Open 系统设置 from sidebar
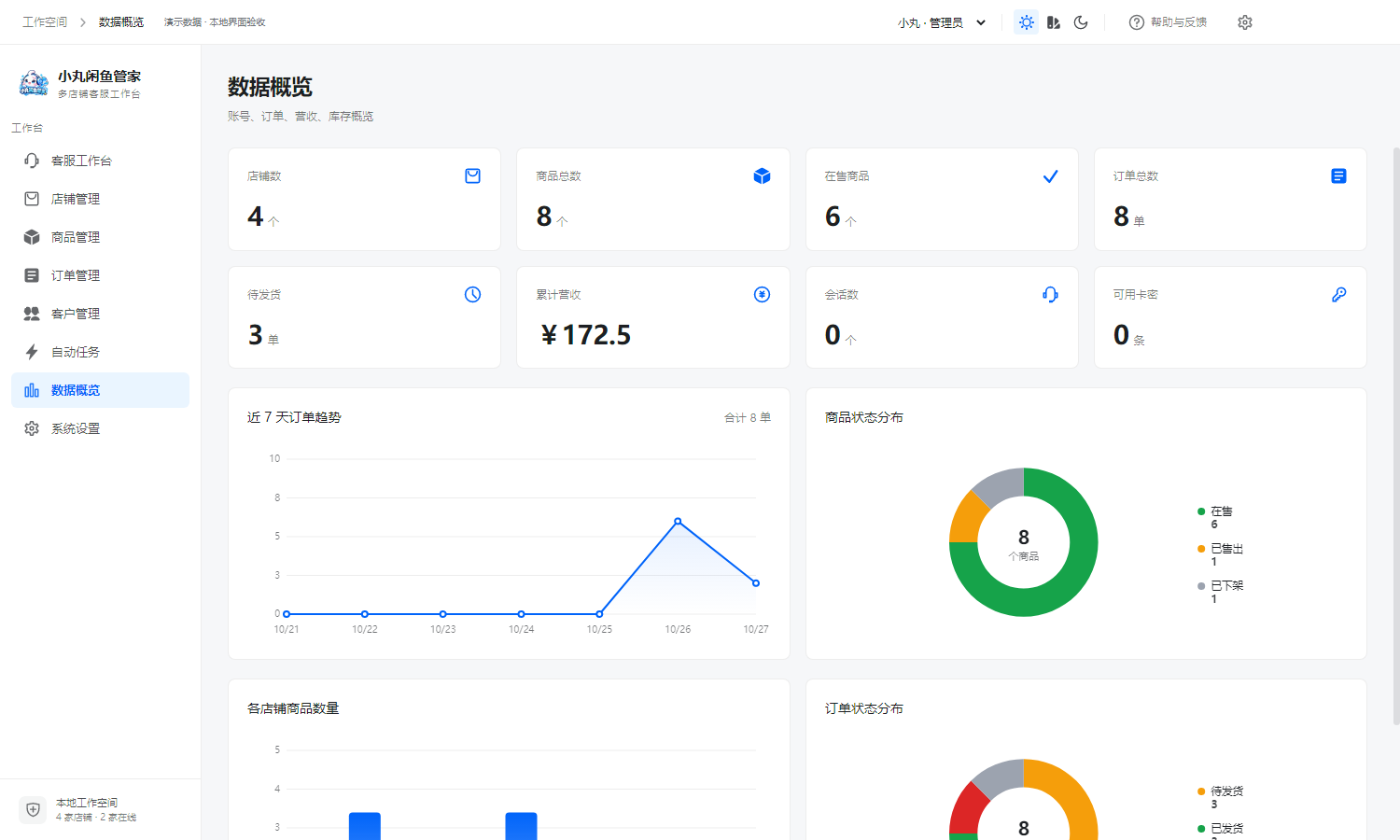 [x=100, y=428]
